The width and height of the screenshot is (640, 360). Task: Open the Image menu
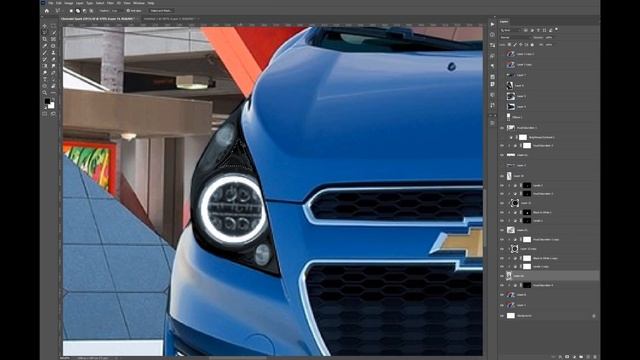click(68, 3)
